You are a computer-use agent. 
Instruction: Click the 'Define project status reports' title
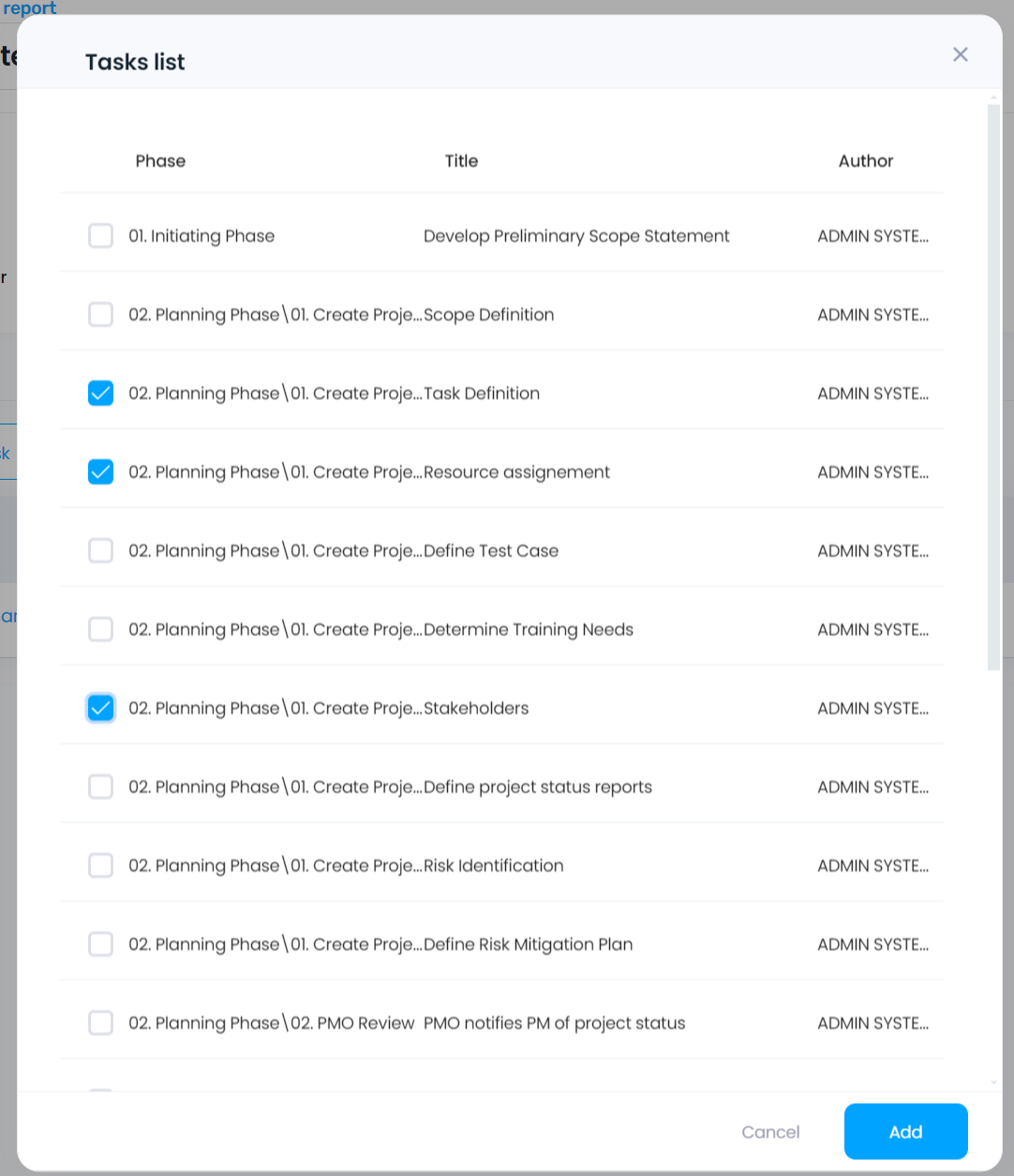click(x=538, y=787)
